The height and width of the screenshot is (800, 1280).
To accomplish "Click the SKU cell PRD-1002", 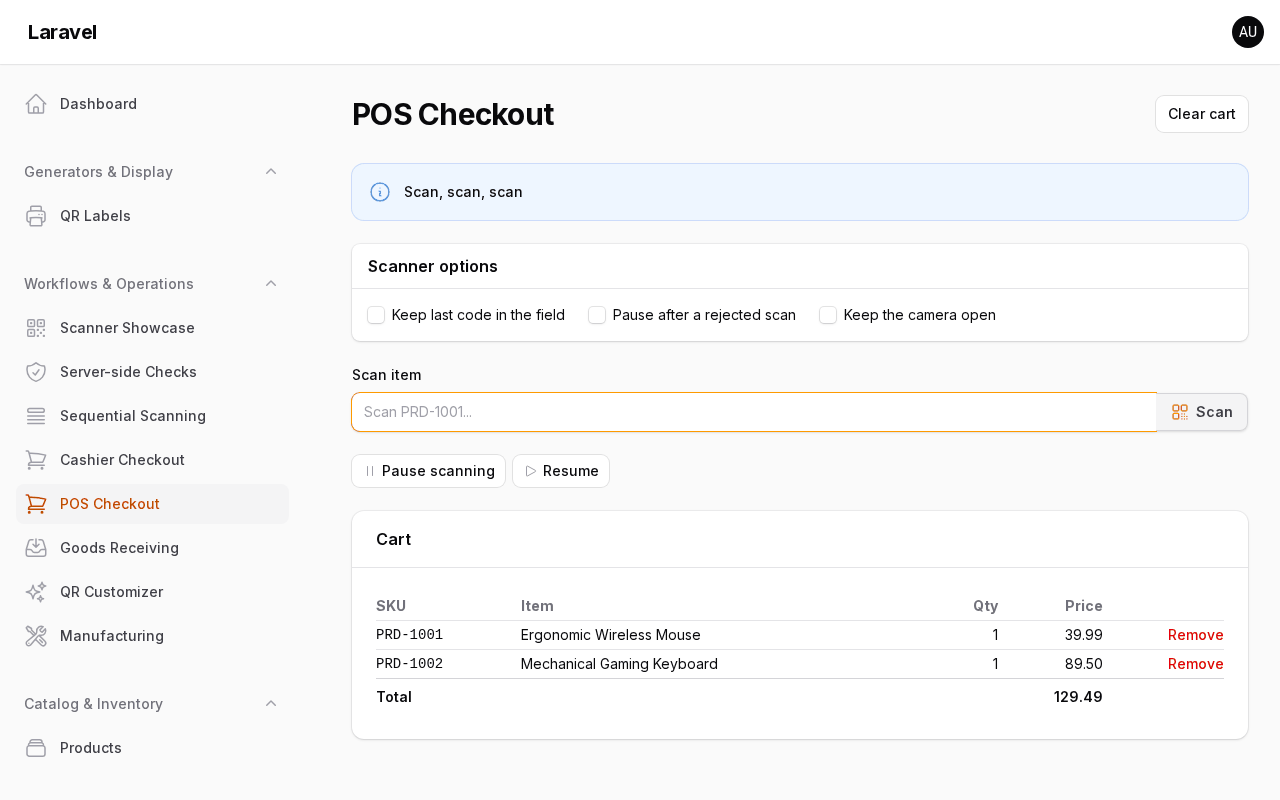I will 410,664.
